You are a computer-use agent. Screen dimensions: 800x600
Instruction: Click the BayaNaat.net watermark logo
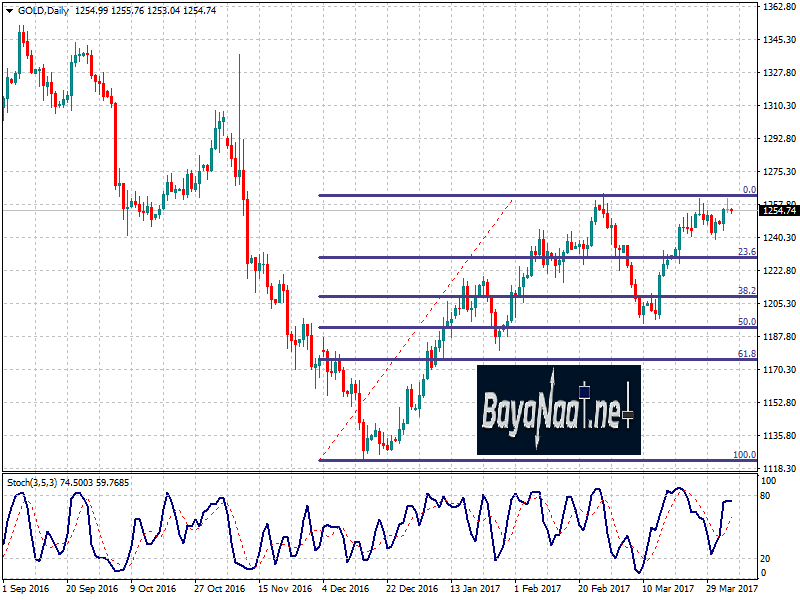click(x=558, y=410)
